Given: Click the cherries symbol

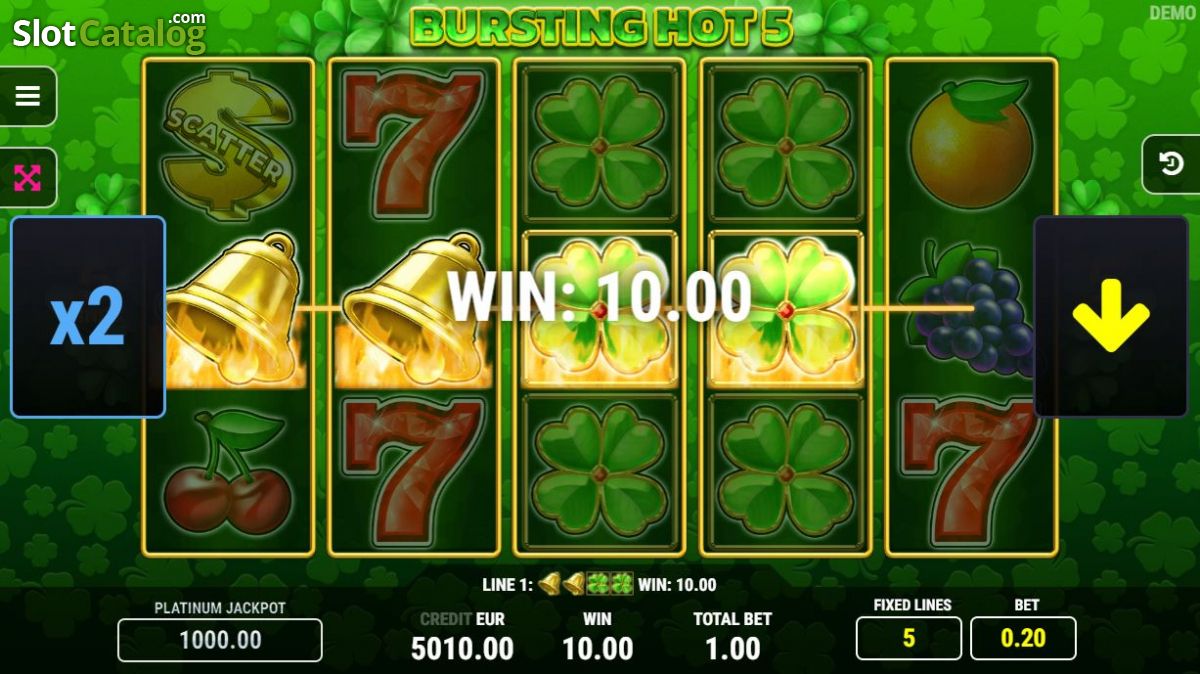Looking at the screenshot, I should point(228,473).
